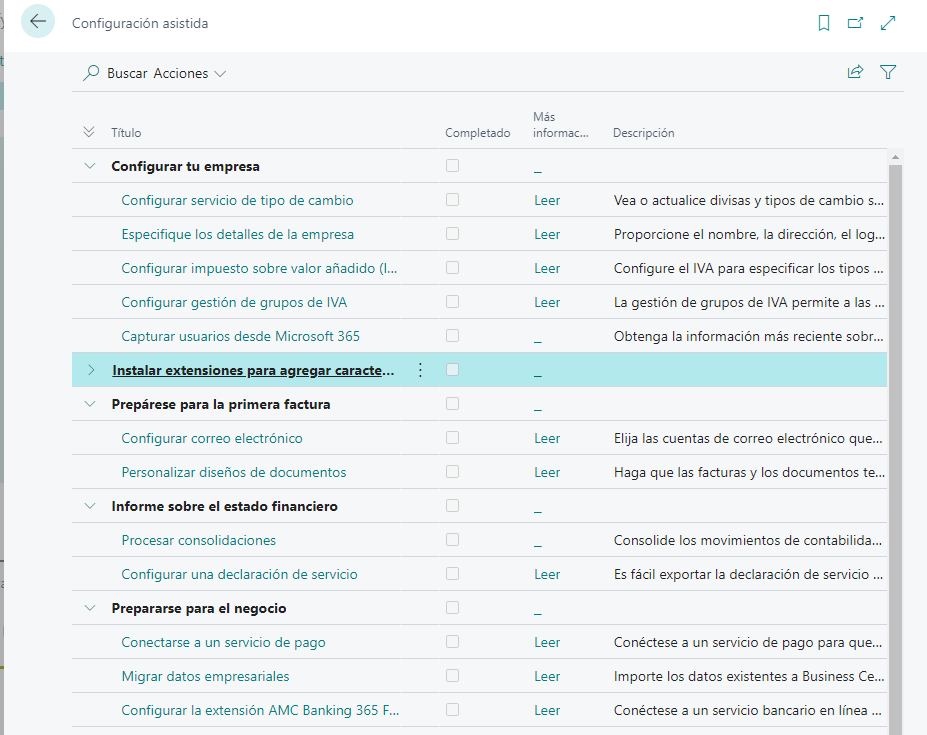Open Configurar gestión de grupos de IVA

(234, 302)
